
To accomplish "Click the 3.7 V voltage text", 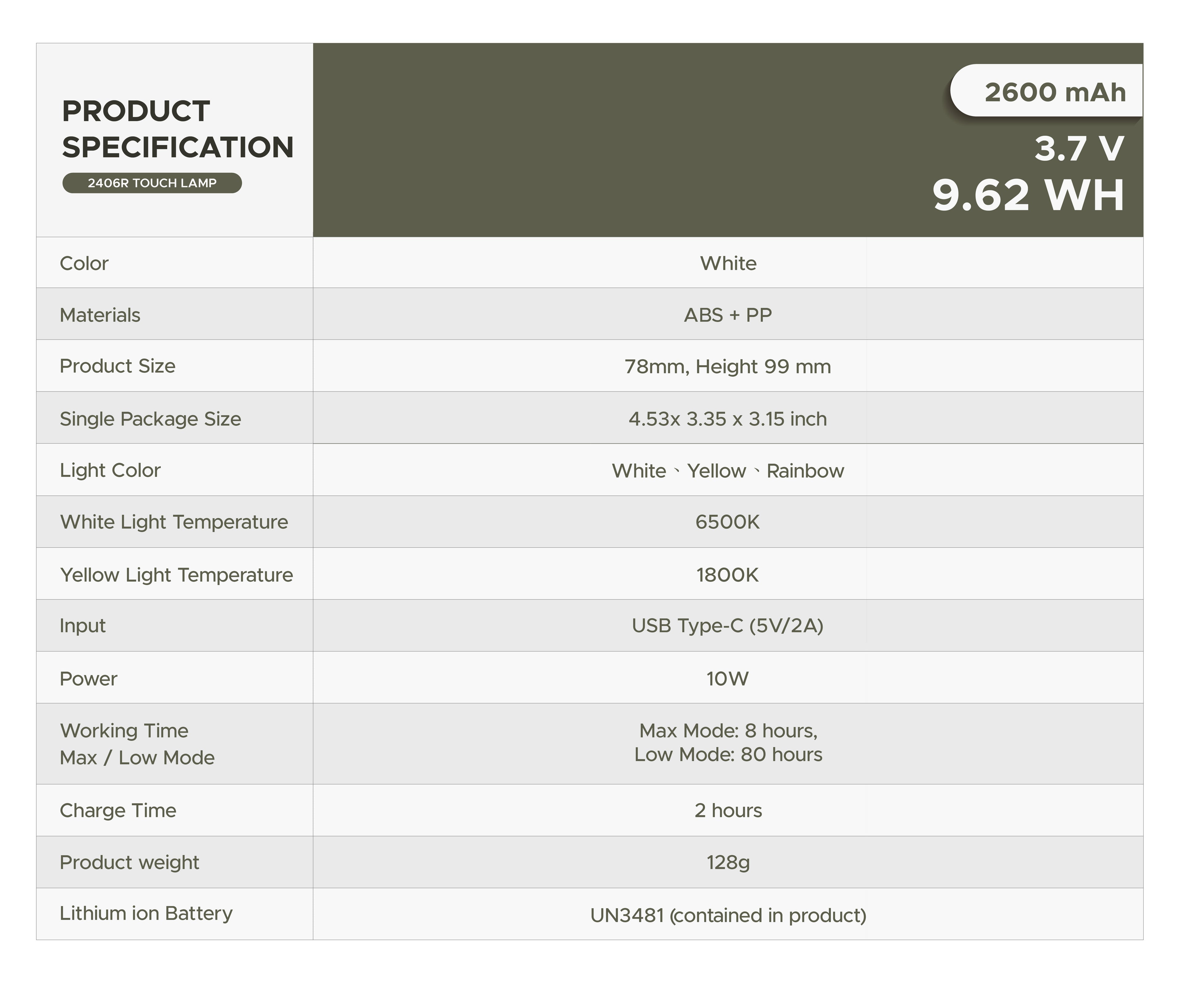I will [1079, 149].
